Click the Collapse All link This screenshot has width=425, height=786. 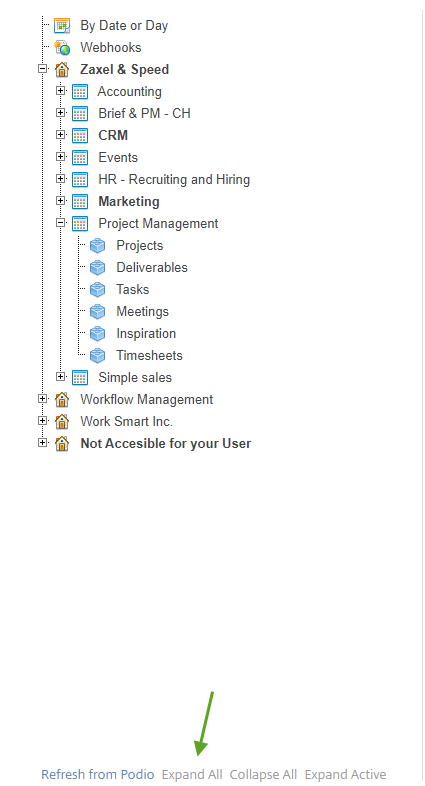(x=263, y=774)
